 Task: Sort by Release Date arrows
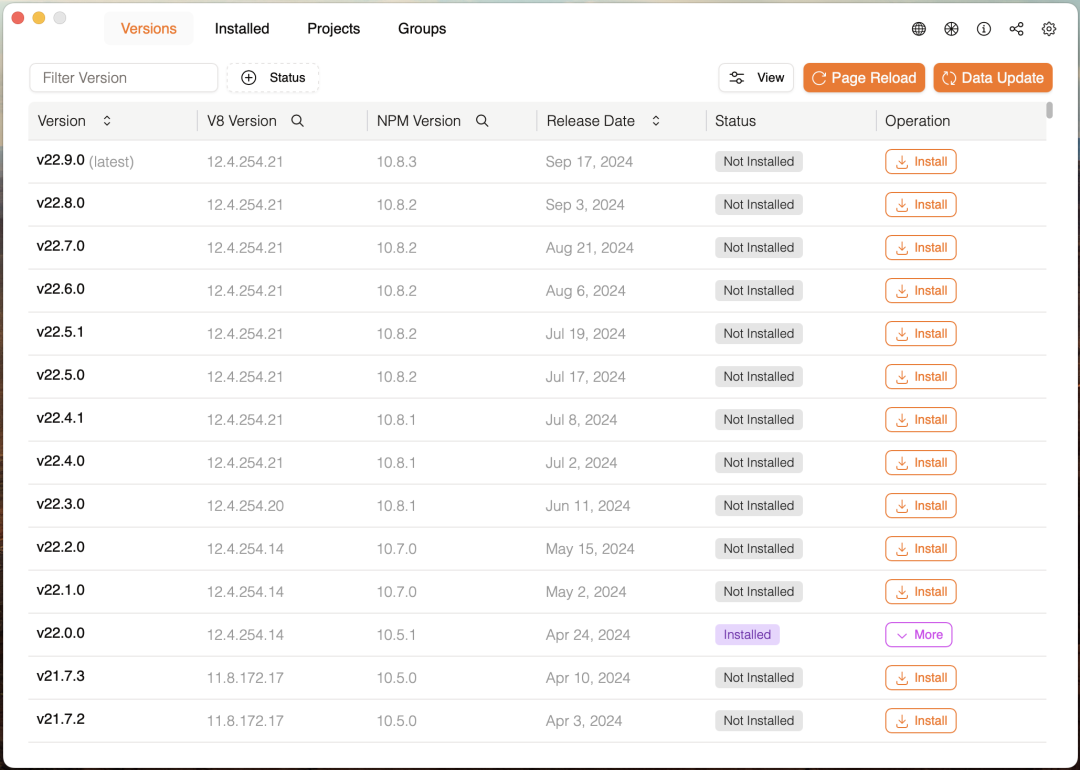[x=656, y=121]
